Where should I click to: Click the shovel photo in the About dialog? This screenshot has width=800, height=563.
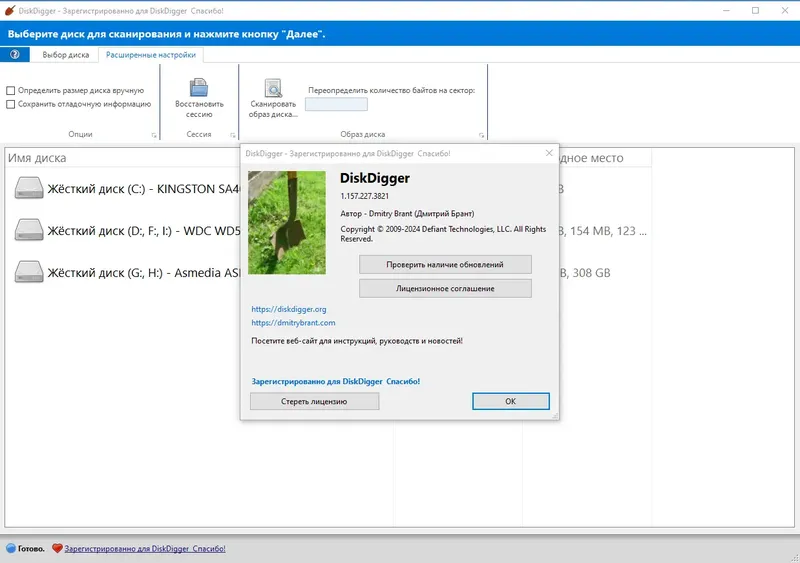tap(287, 223)
